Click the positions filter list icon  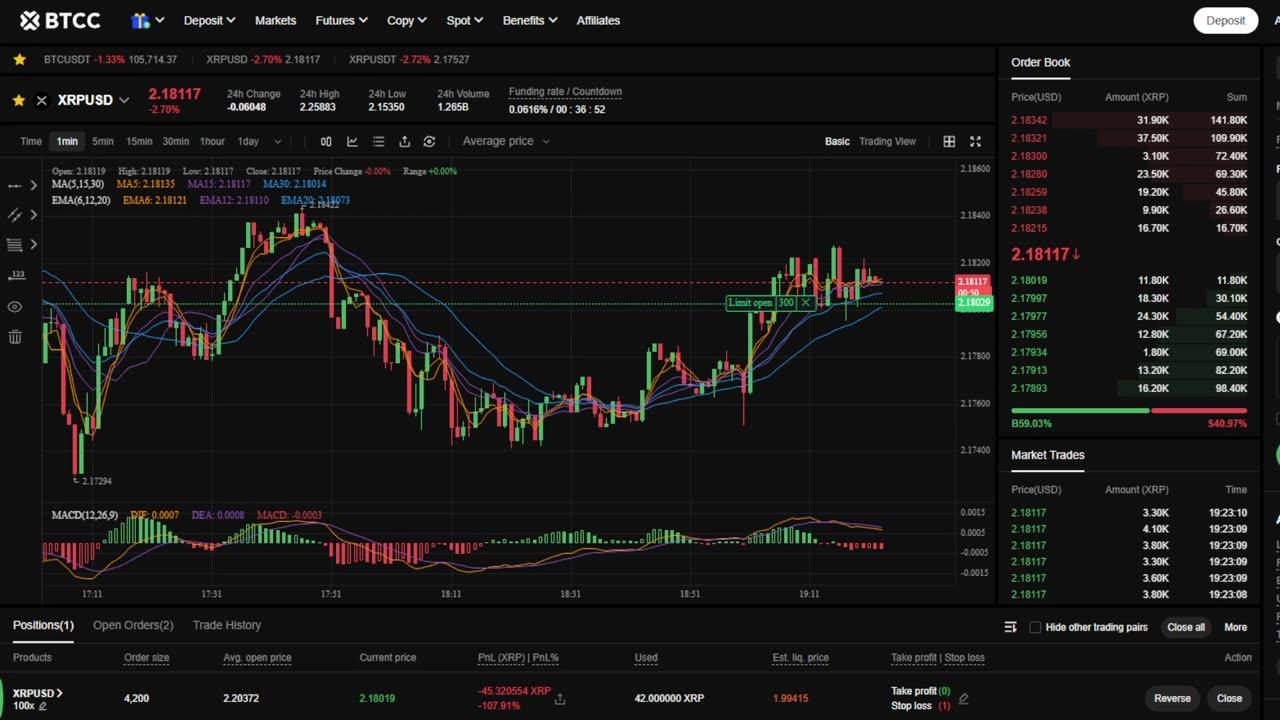click(x=1010, y=627)
